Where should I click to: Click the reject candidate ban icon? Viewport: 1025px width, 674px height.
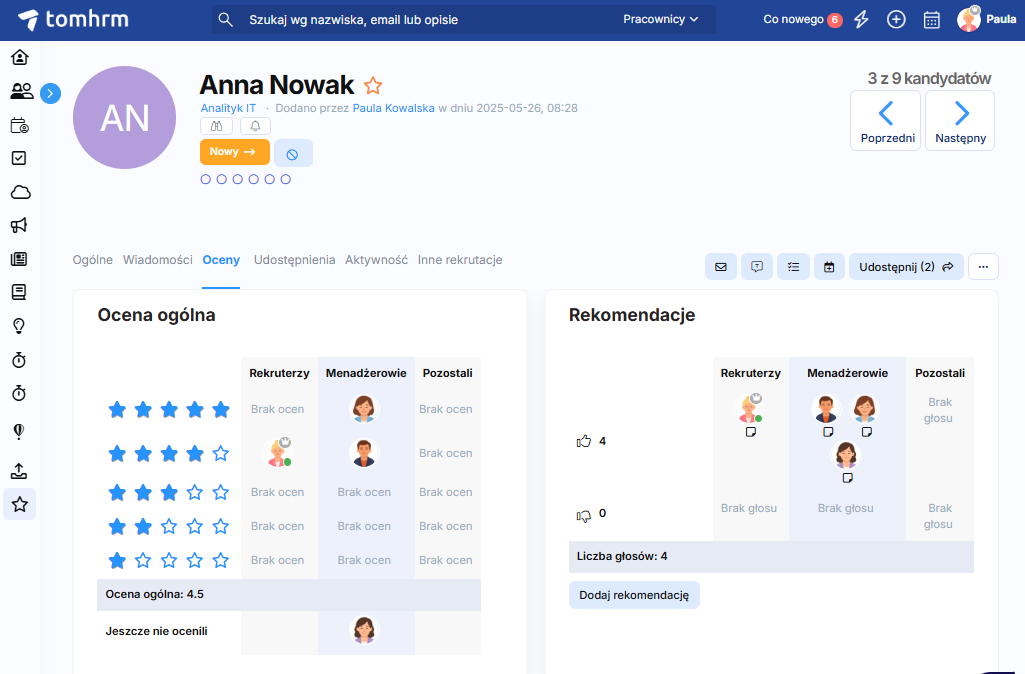pyautogui.click(x=293, y=153)
